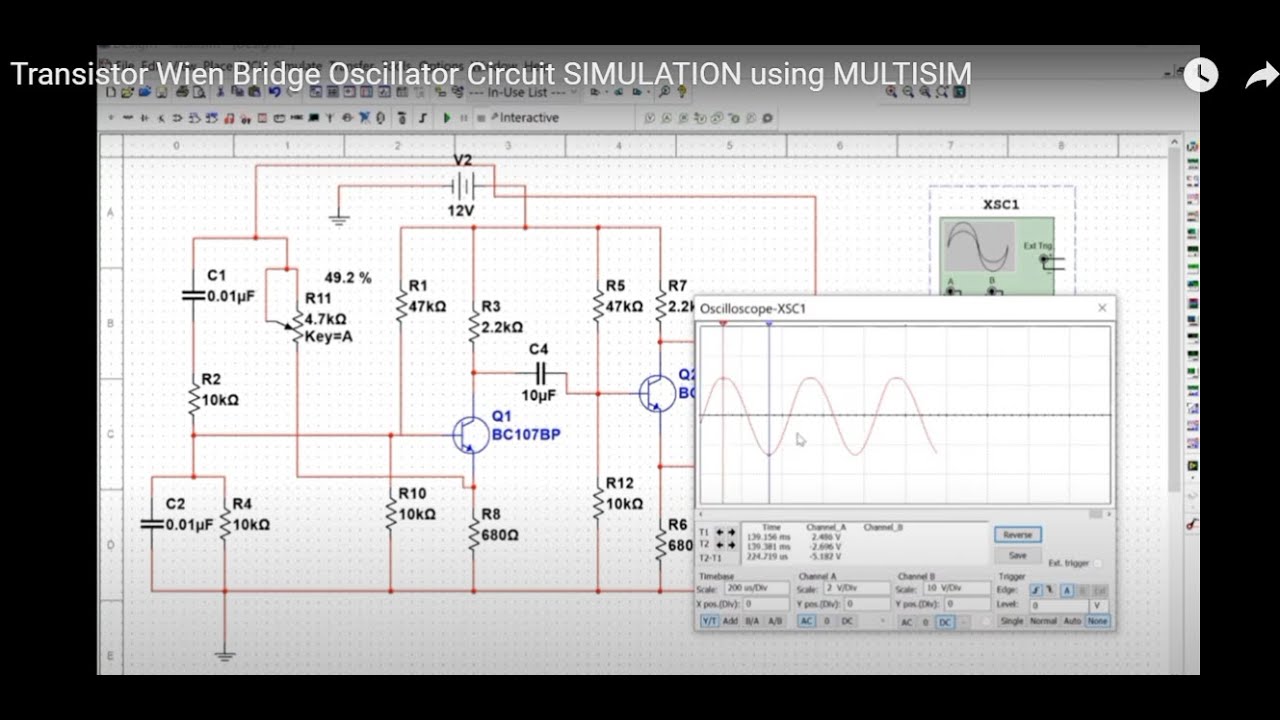Select Normal trigger mode
This screenshot has height=720, width=1280.
pyautogui.click(x=1043, y=621)
